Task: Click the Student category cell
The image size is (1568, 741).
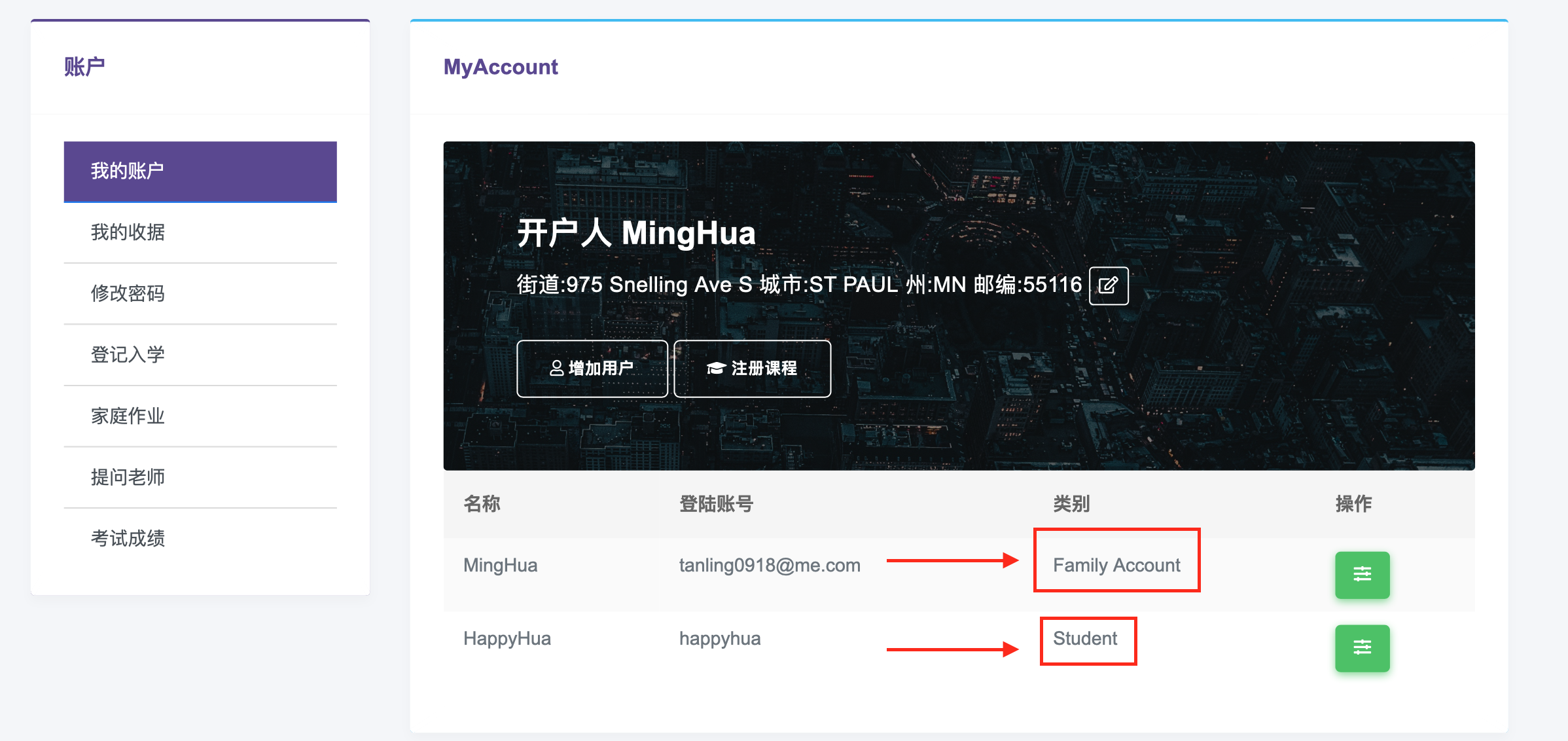Action: pyautogui.click(x=1085, y=639)
